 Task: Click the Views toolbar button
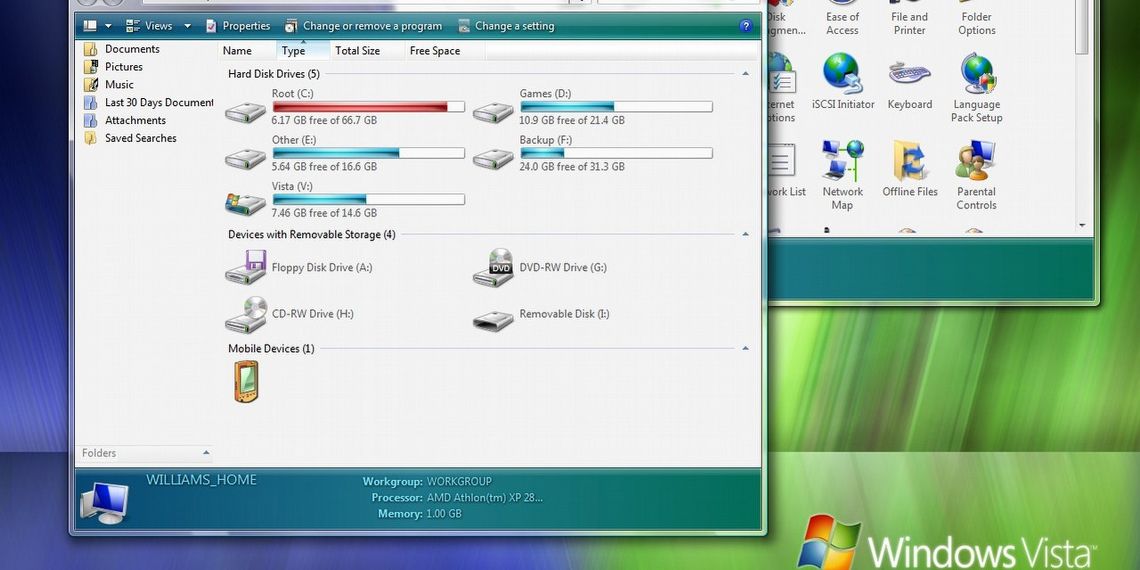(x=149, y=25)
